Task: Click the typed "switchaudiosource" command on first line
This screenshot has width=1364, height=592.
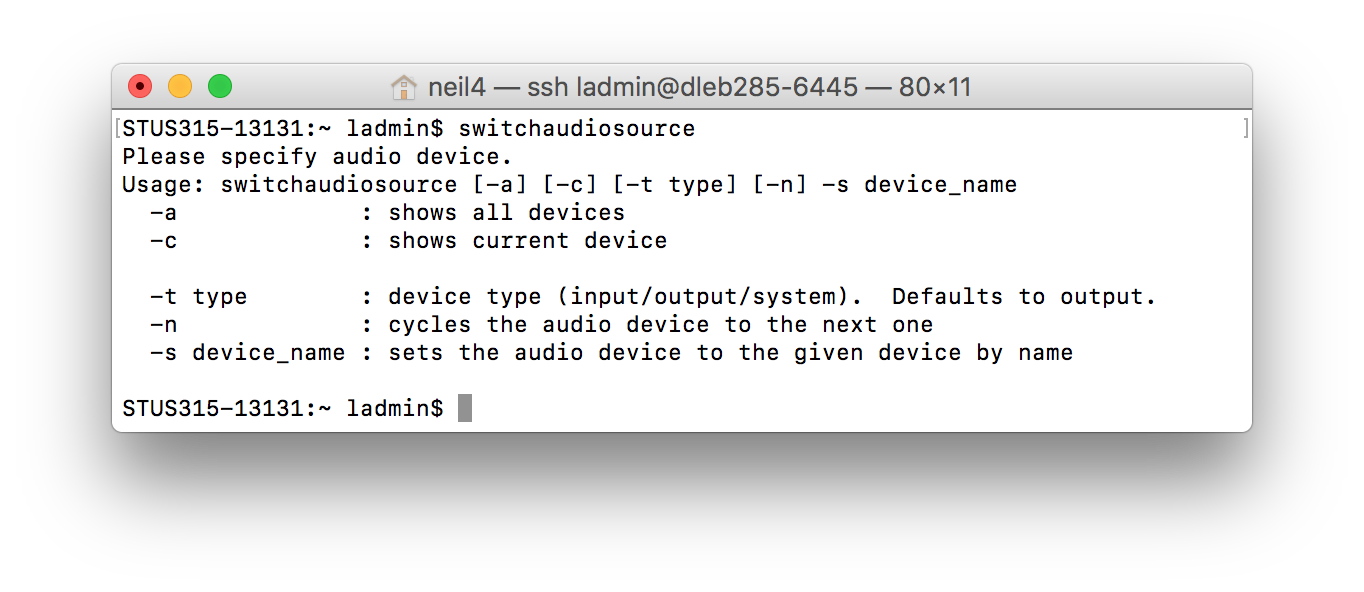Action: coord(576,129)
